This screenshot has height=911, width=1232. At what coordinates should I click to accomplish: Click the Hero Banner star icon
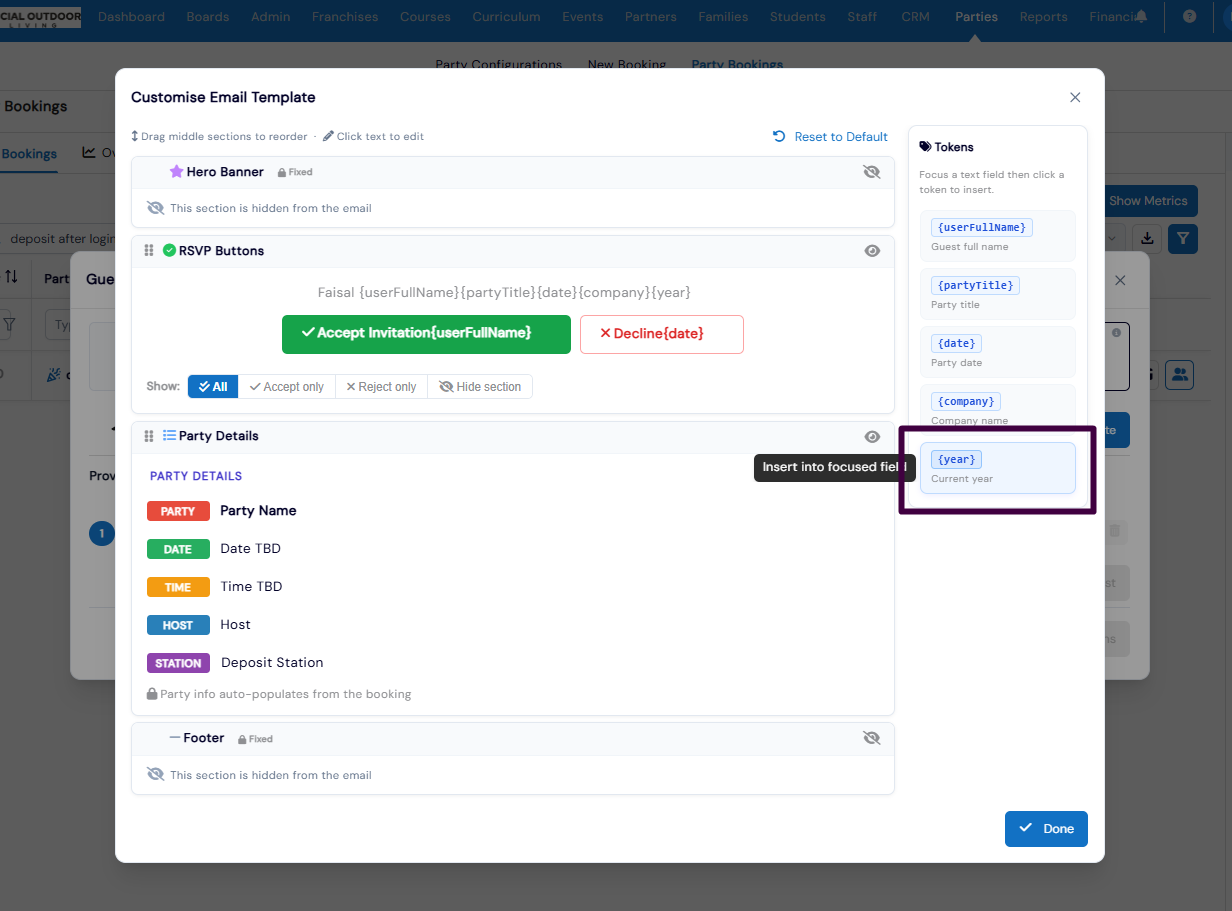coord(176,172)
